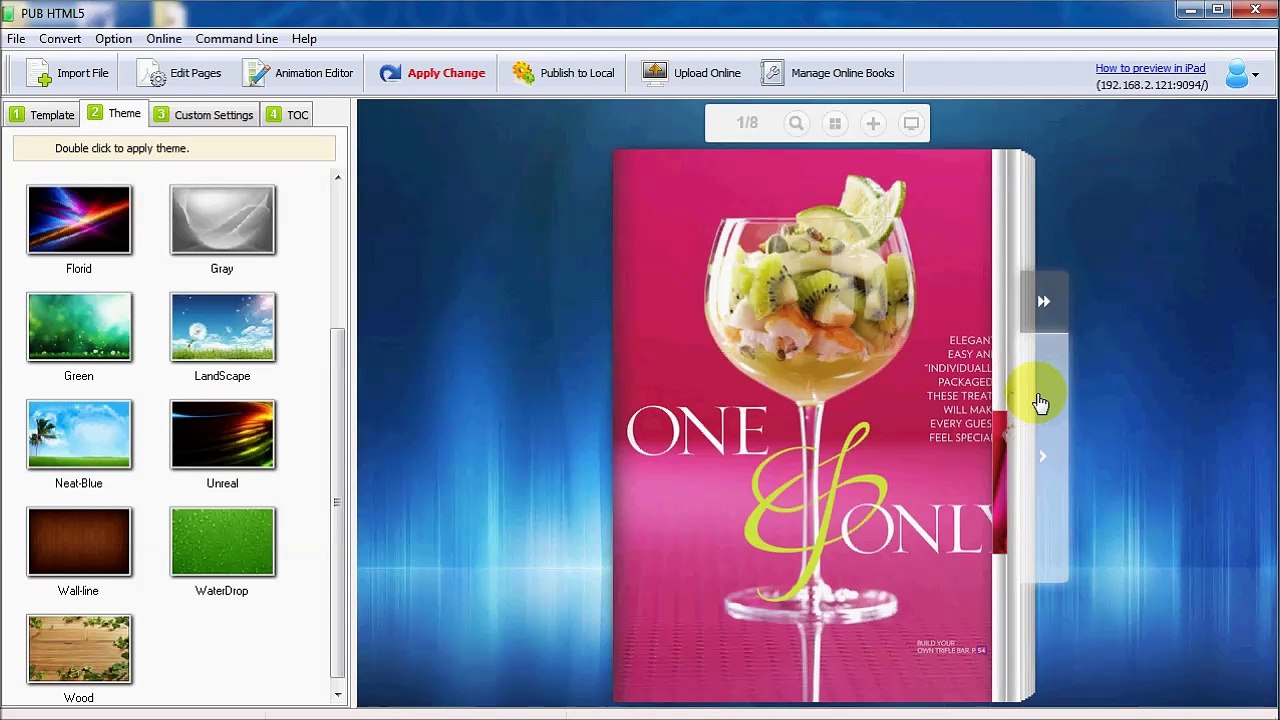Viewport: 1280px width, 720px height.
Task: Select the LandScape theme thumbnail
Action: click(222, 327)
